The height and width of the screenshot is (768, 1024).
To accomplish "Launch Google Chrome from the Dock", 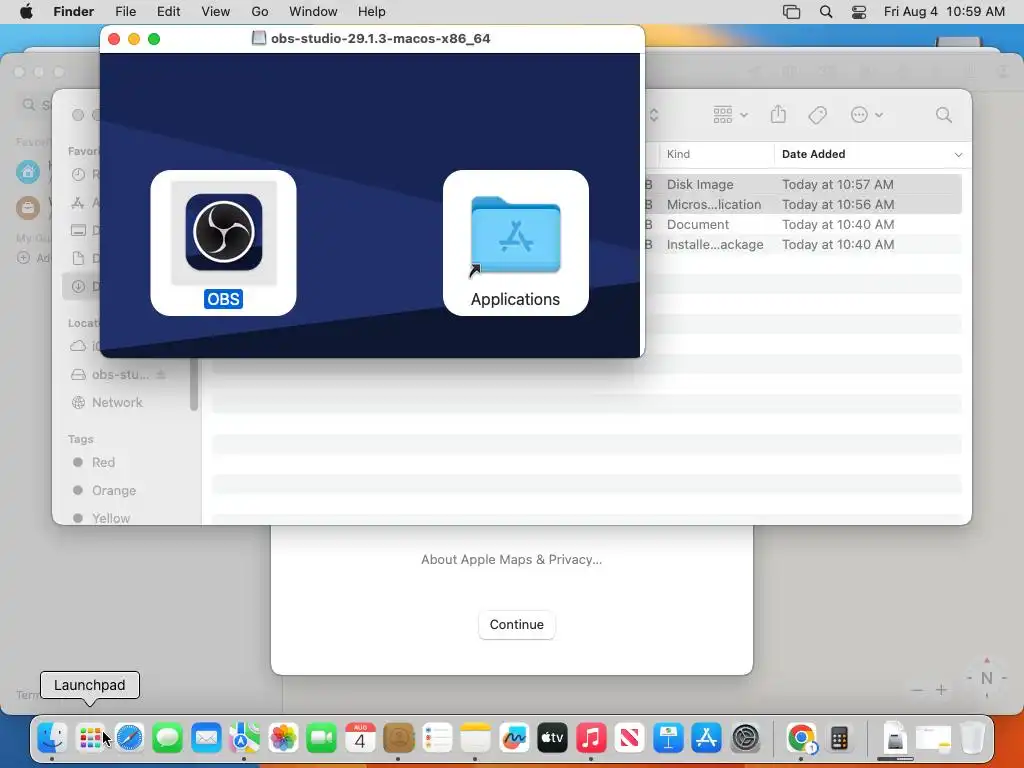I will pos(801,738).
